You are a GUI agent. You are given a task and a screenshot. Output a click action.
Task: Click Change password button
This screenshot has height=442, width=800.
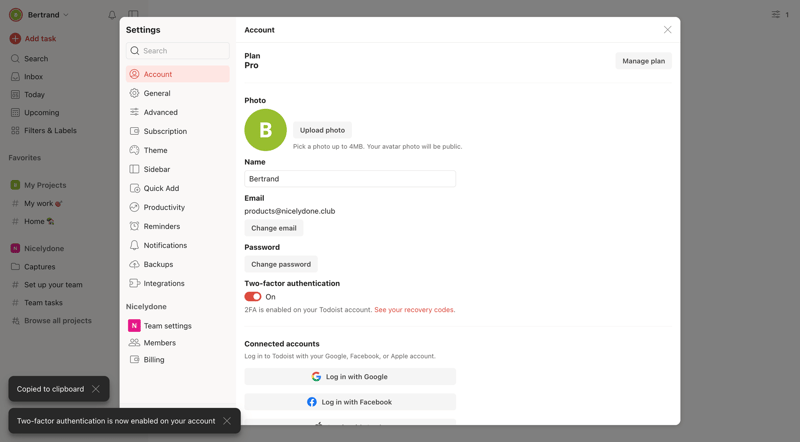[x=281, y=264]
